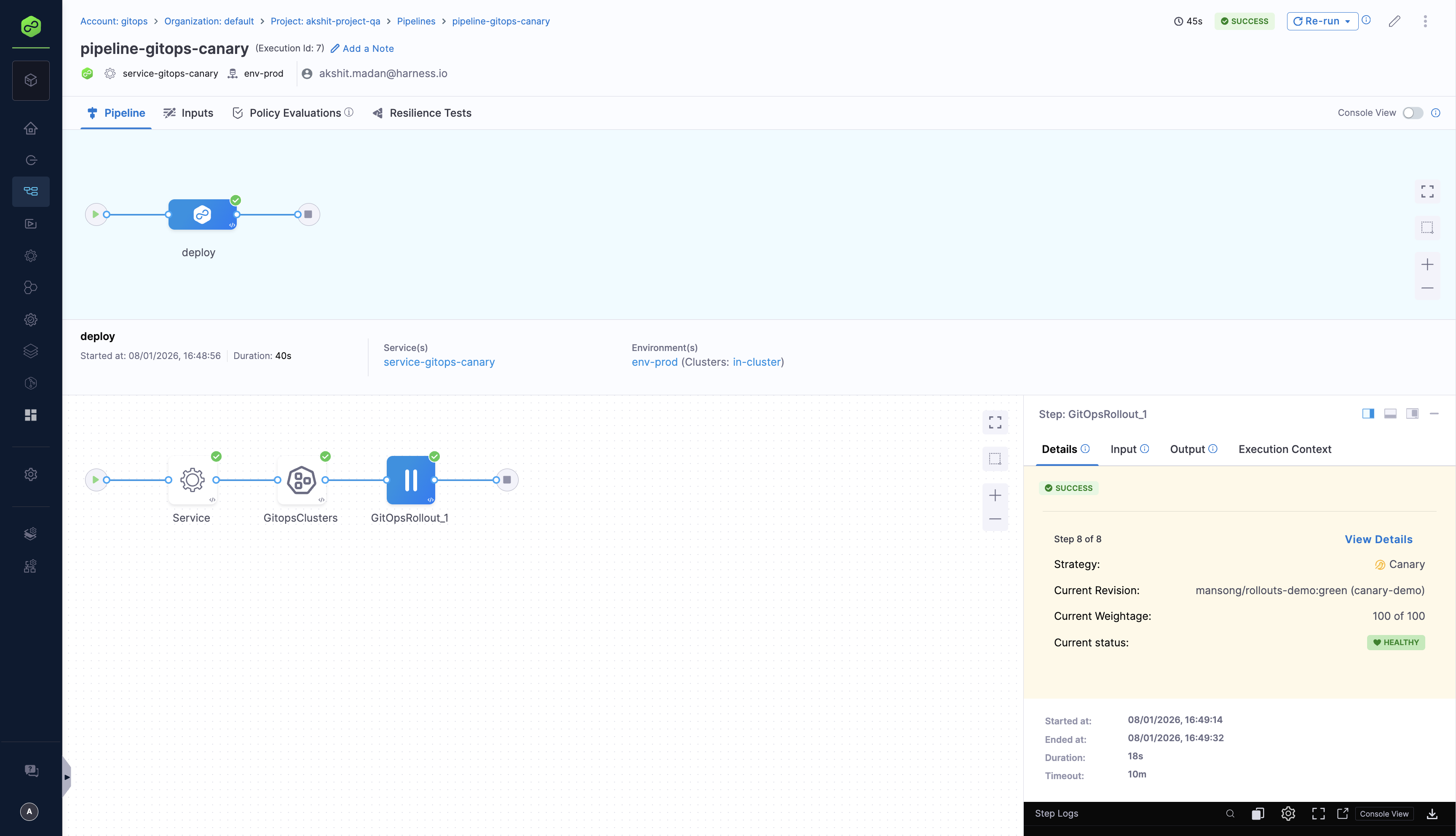
Task: Collapse the step details panel
Action: pos(1435,413)
